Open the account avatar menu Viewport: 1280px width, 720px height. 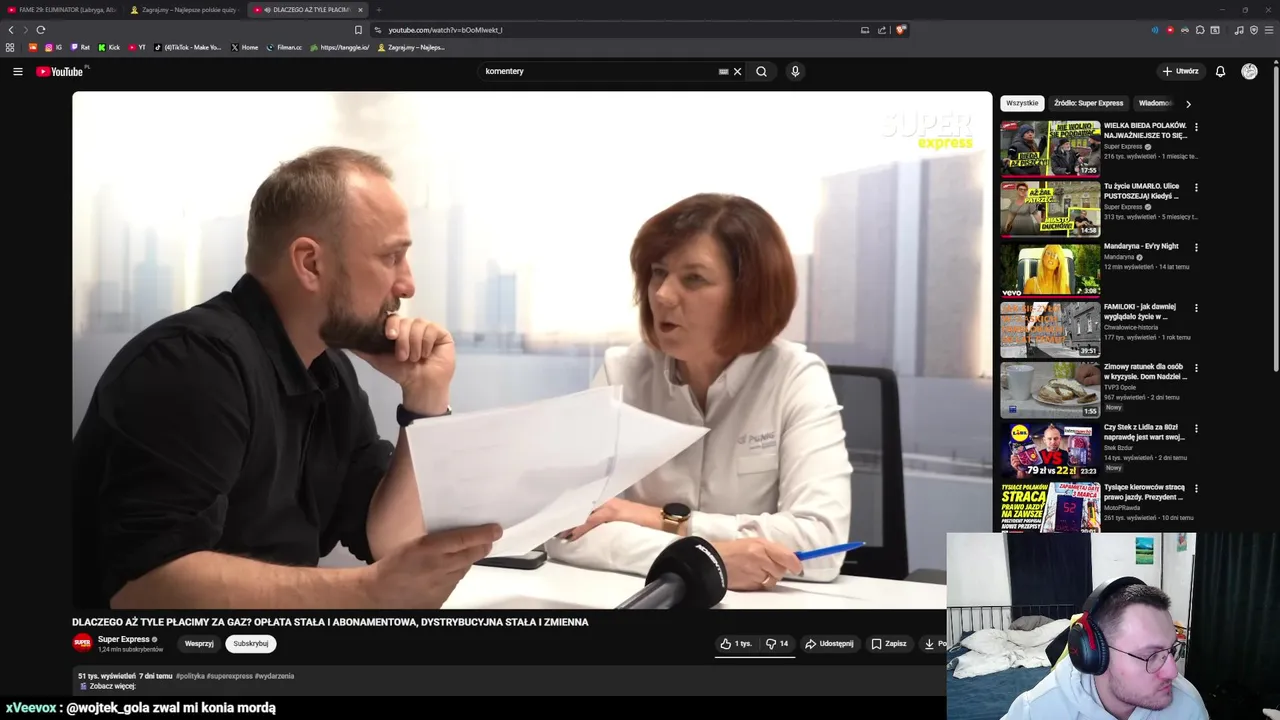point(1249,71)
